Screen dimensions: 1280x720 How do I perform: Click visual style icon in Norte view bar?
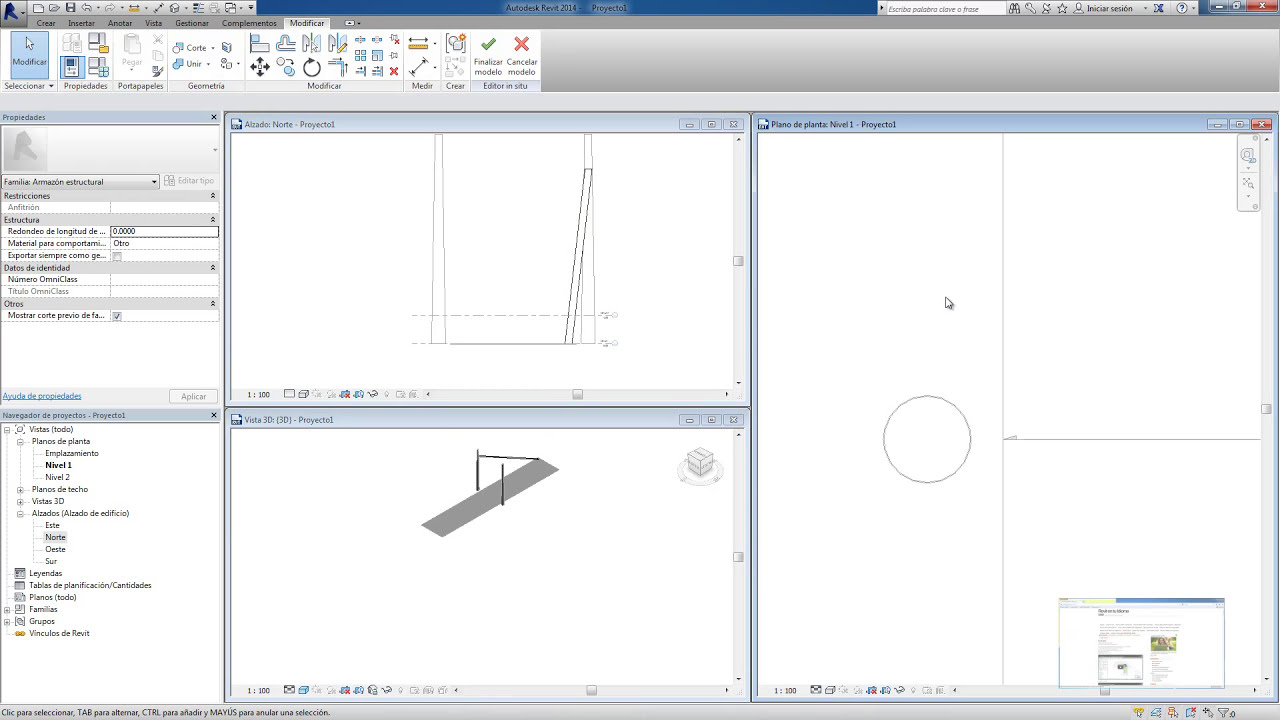tap(303, 394)
